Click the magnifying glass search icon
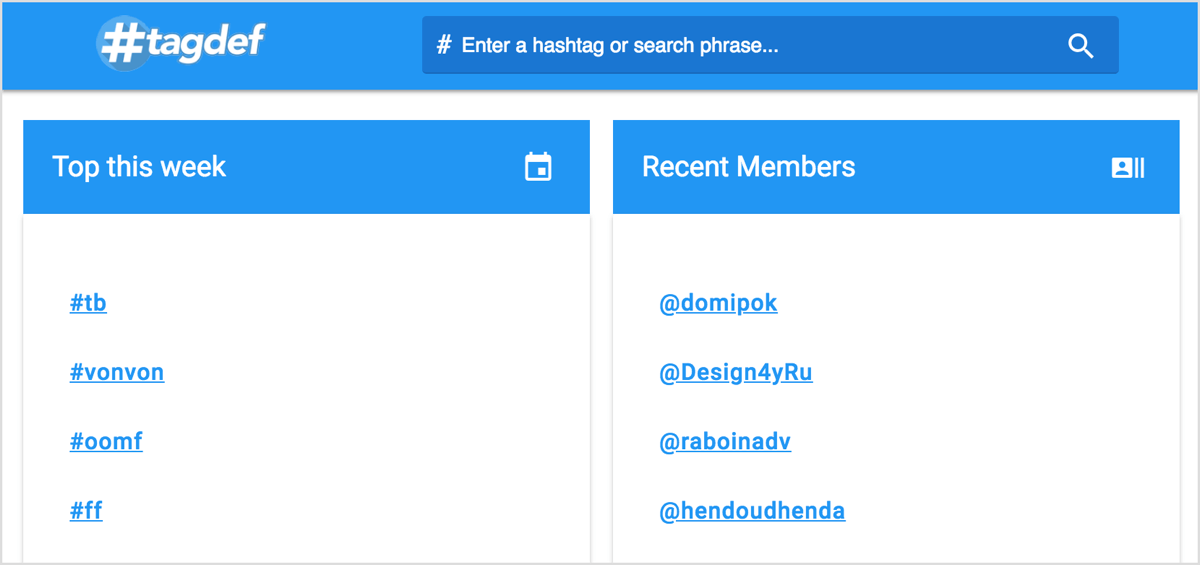Screen dimensions: 1200x565 [x=1080, y=46]
